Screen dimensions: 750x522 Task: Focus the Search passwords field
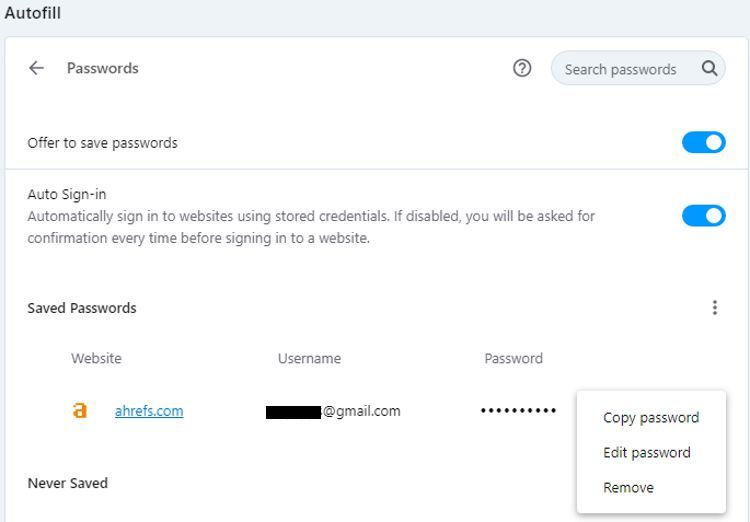tap(620, 69)
